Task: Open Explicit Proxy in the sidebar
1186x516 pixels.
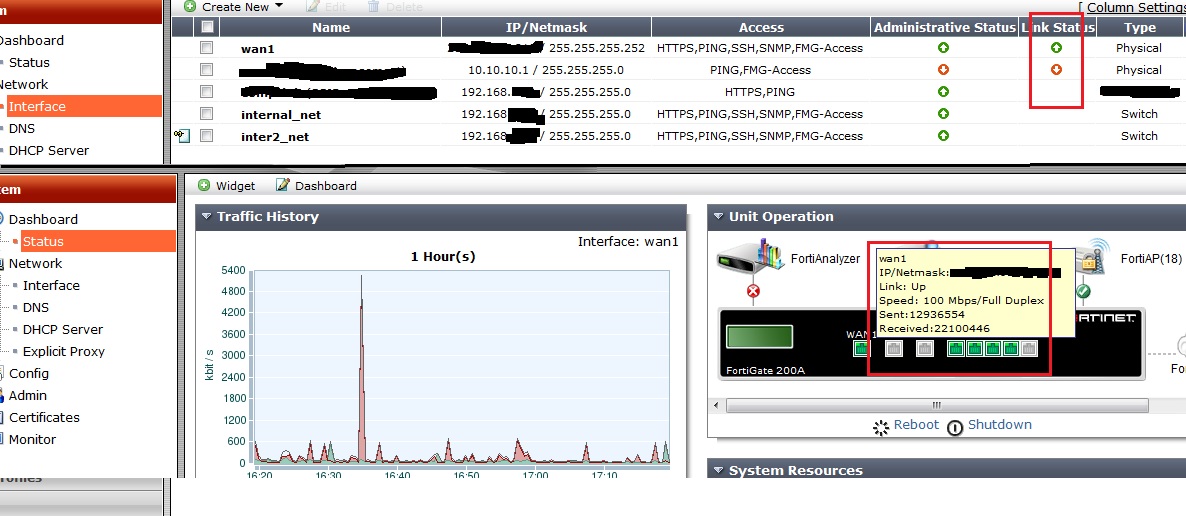Action: (64, 351)
